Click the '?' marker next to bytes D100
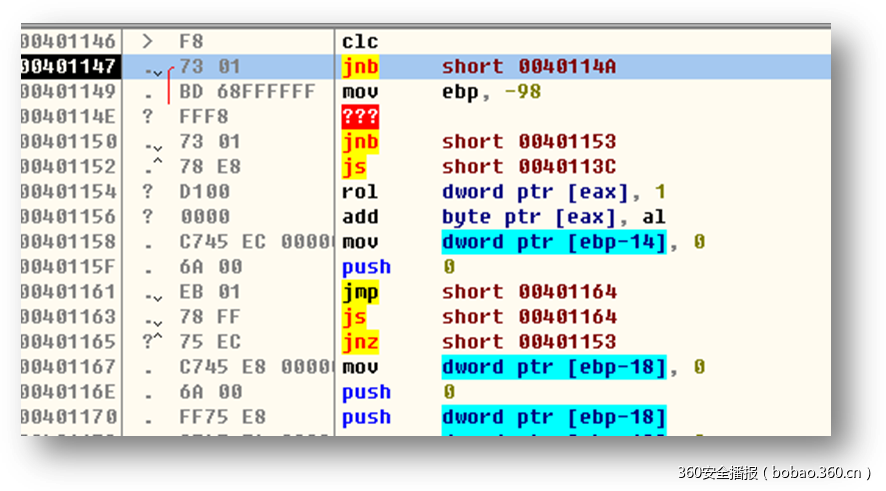The width and height of the screenshot is (886, 491). [x=148, y=192]
